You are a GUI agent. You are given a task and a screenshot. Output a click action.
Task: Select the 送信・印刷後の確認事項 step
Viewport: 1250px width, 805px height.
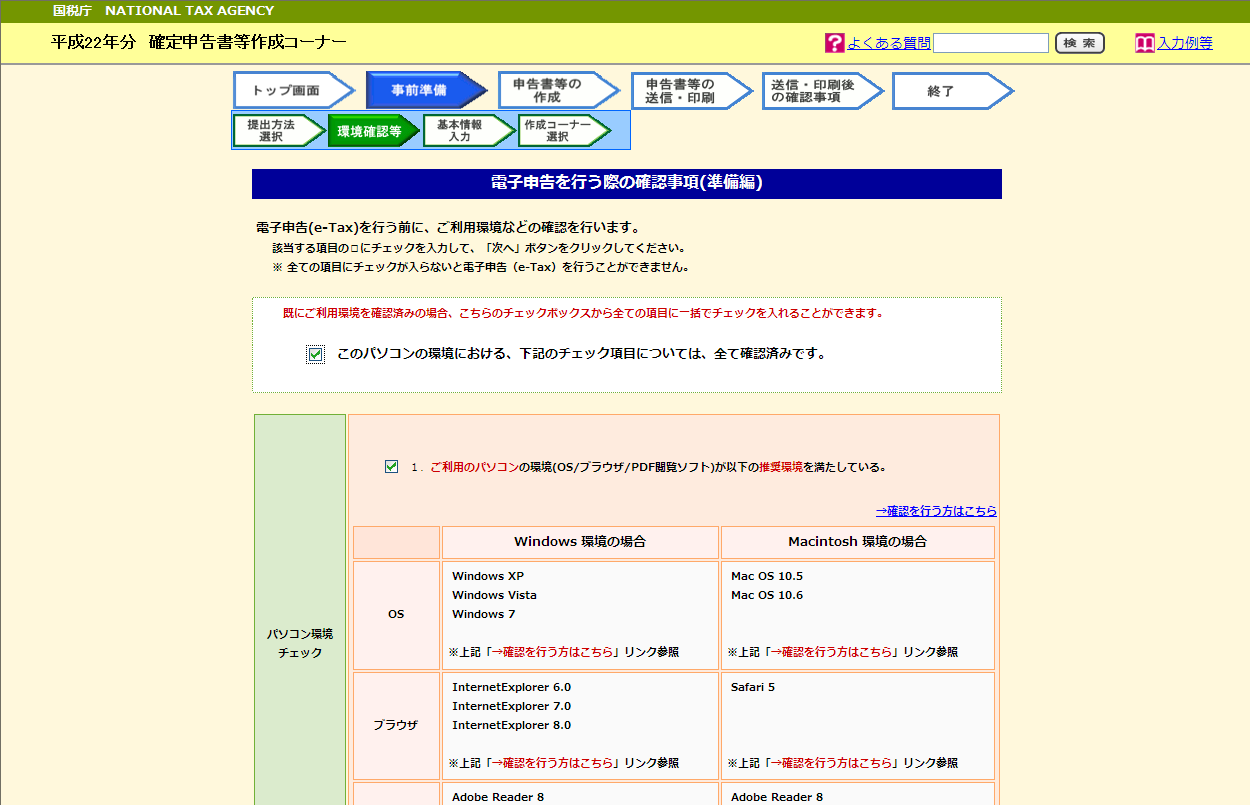coord(823,90)
